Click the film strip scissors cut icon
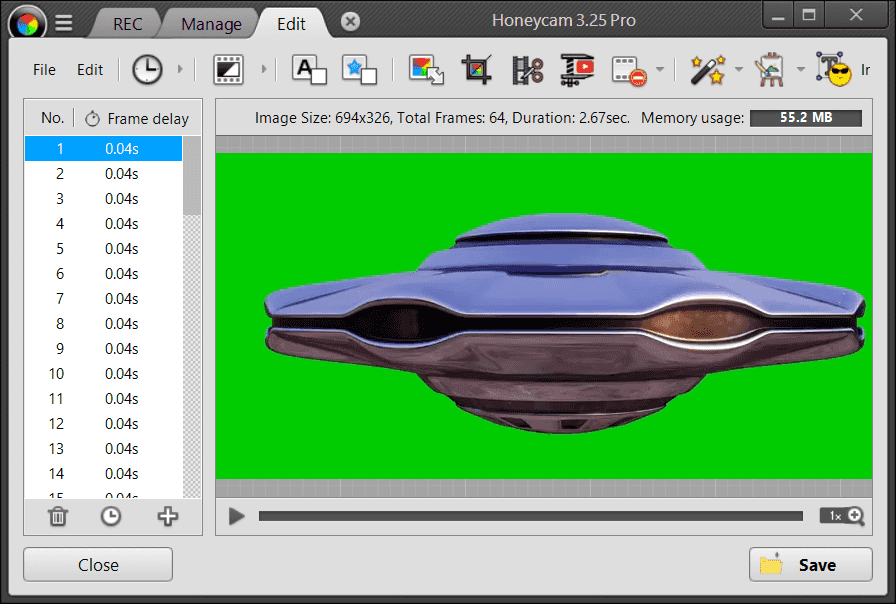 (x=527, y=69)
